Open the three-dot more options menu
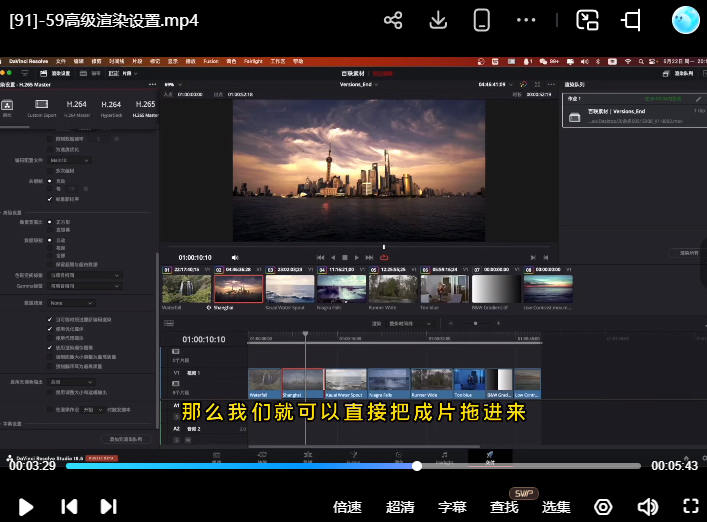 tap(526, 20)
